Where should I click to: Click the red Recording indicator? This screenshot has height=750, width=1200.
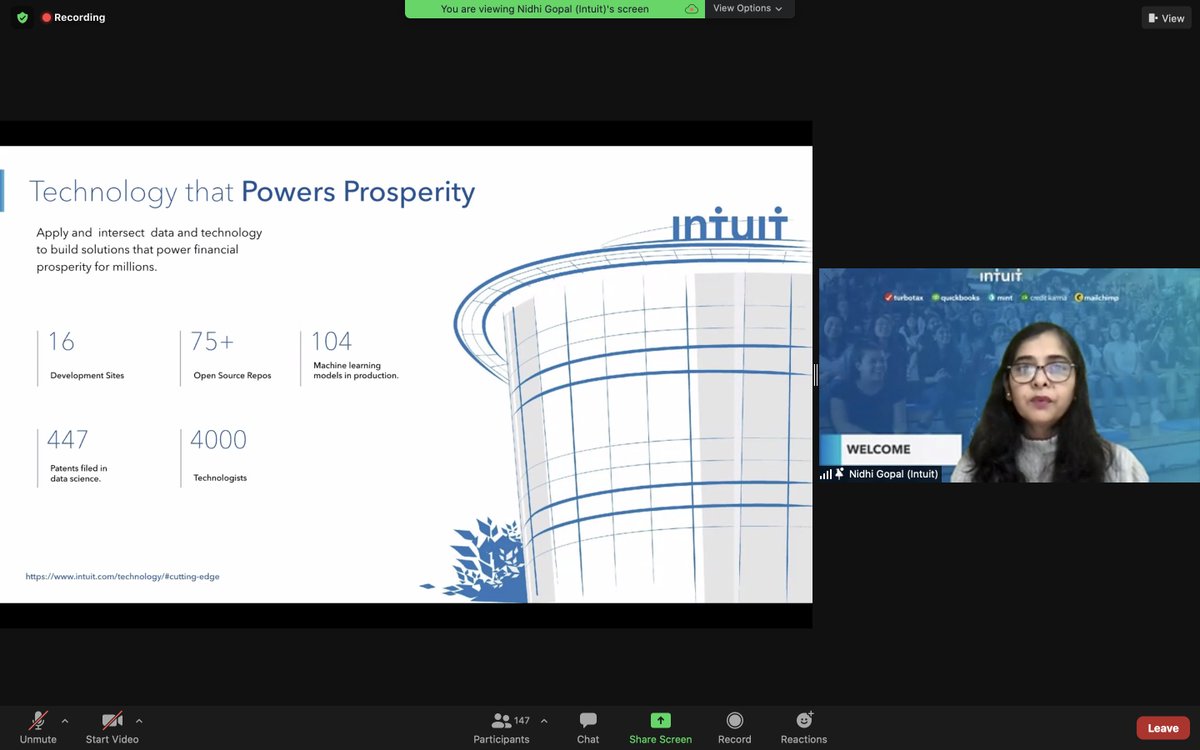73,17
